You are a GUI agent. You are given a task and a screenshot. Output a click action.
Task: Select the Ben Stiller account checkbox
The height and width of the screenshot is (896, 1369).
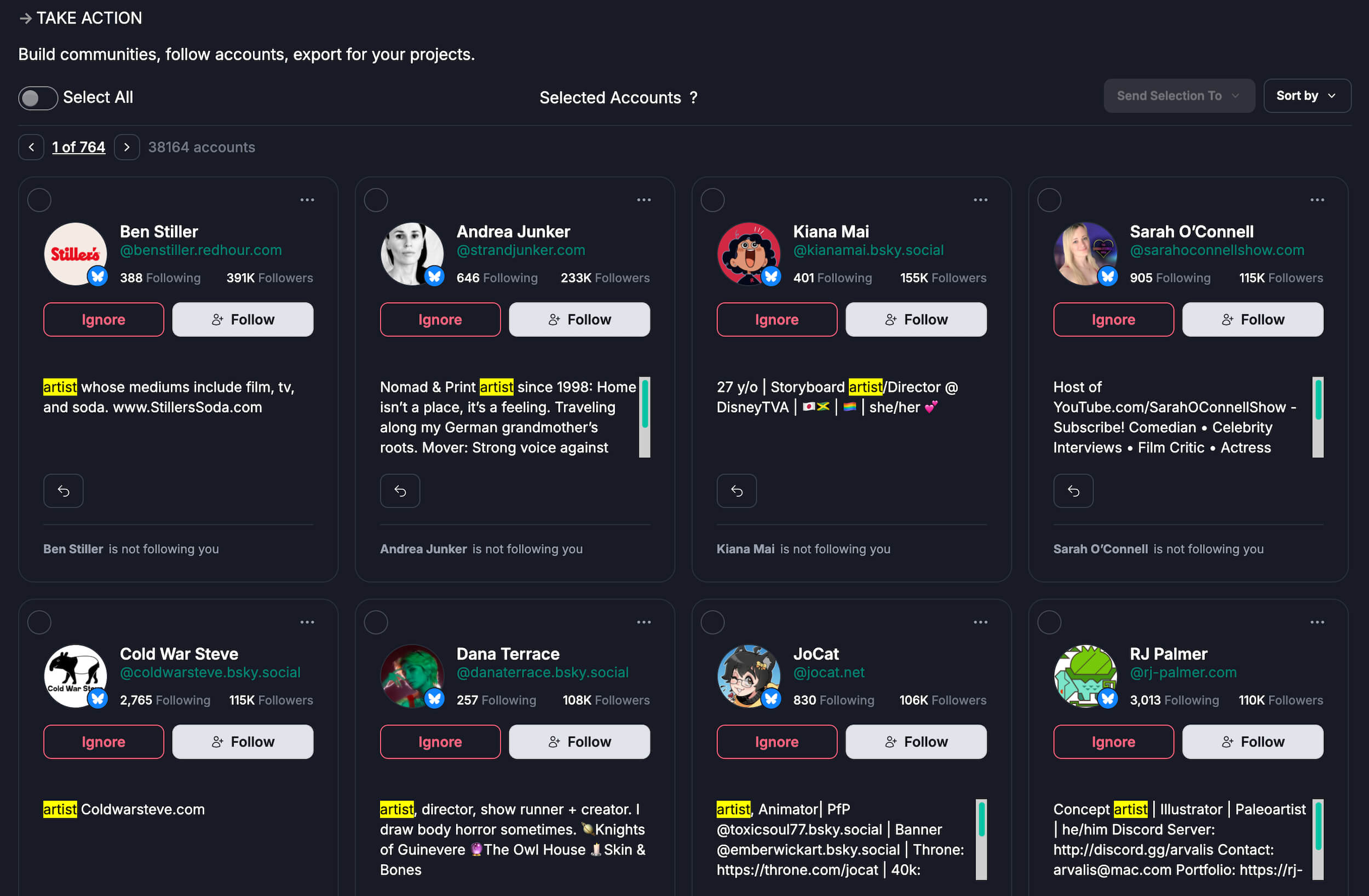(x=39, y=200)
